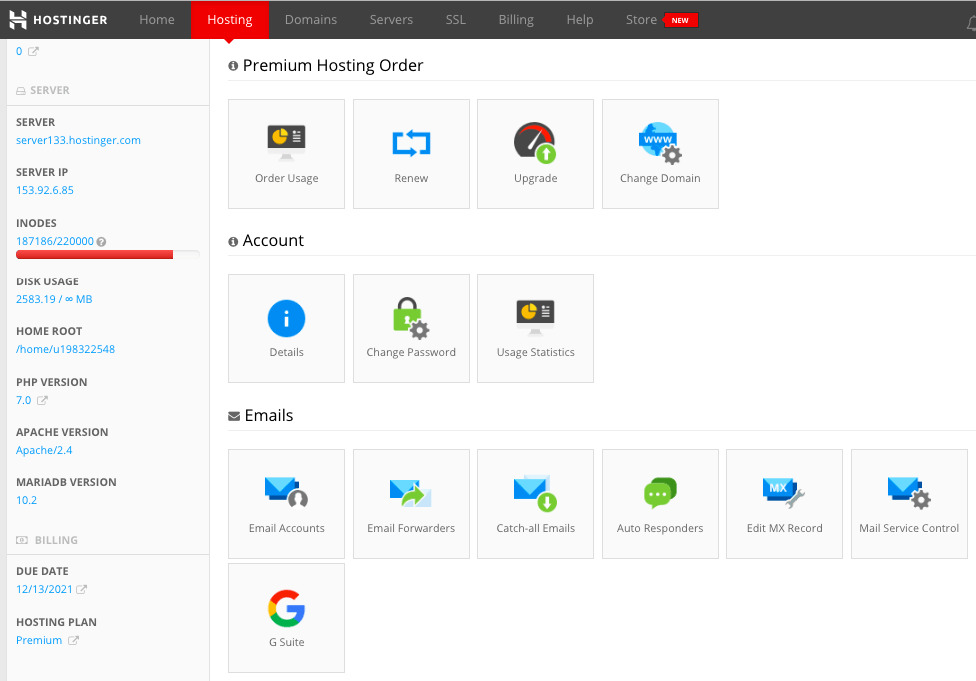
Task: Open the Change Domain tool
Action: 660,154
